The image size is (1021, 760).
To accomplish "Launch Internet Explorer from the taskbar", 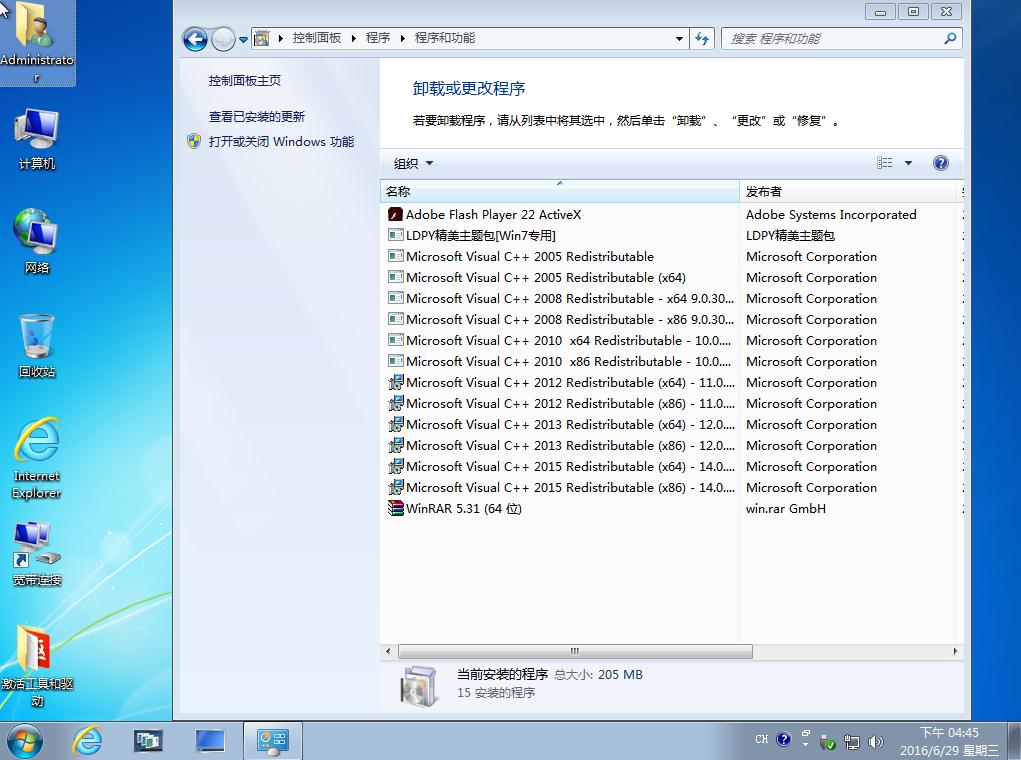I will click(87, 740).
